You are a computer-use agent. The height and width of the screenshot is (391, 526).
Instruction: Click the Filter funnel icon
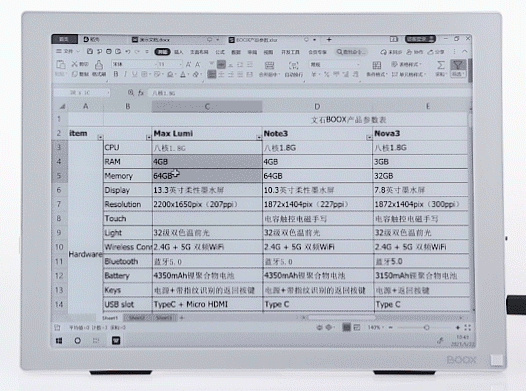click(x=458, y=65)
